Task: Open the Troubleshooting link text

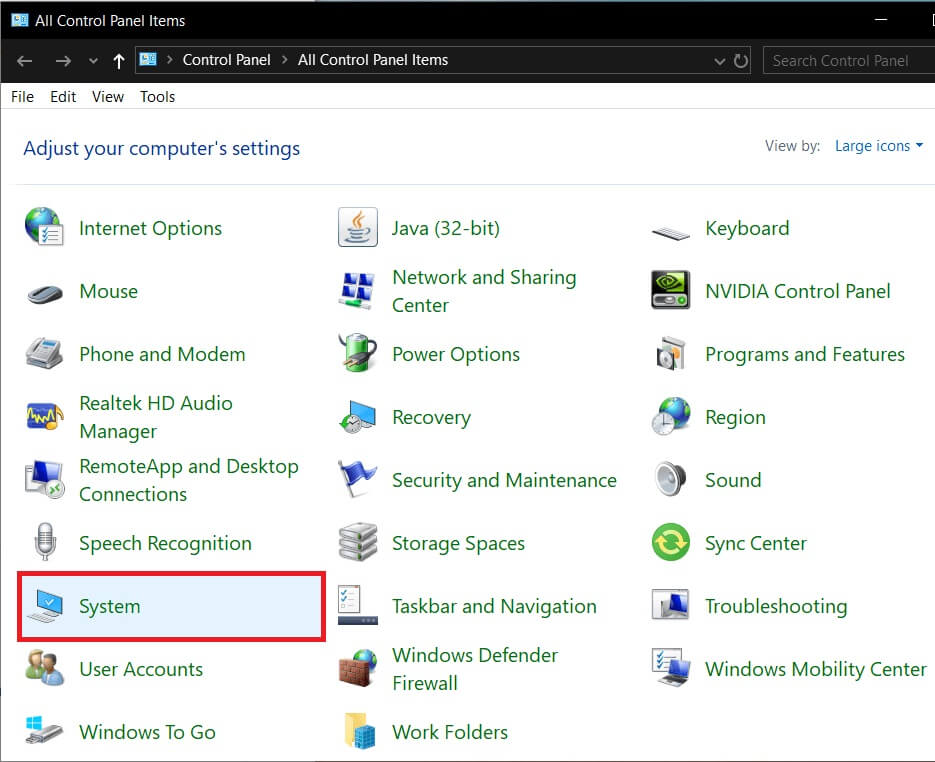Action: (x=776, y=606)
